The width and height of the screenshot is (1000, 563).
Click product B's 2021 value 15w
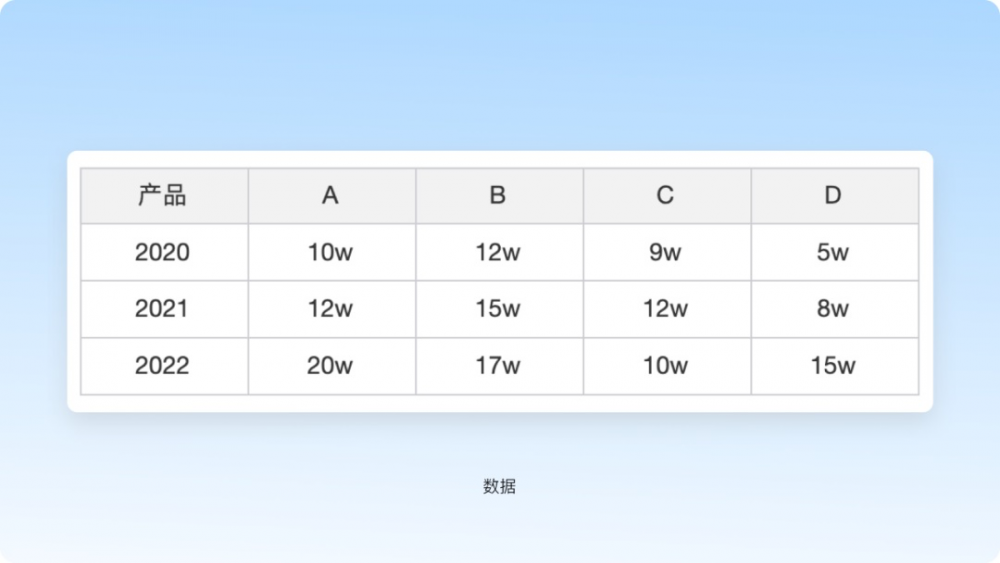(x=498, y=309)
